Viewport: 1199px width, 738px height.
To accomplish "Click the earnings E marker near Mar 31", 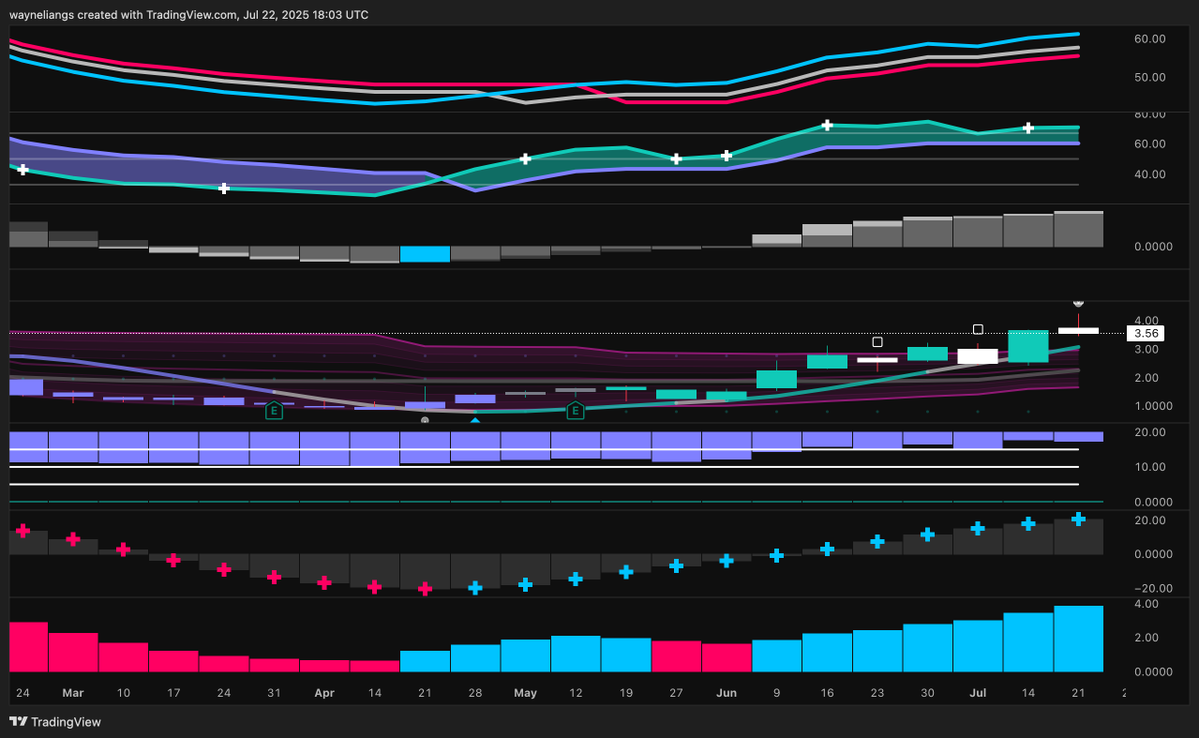I will (274, 411).
